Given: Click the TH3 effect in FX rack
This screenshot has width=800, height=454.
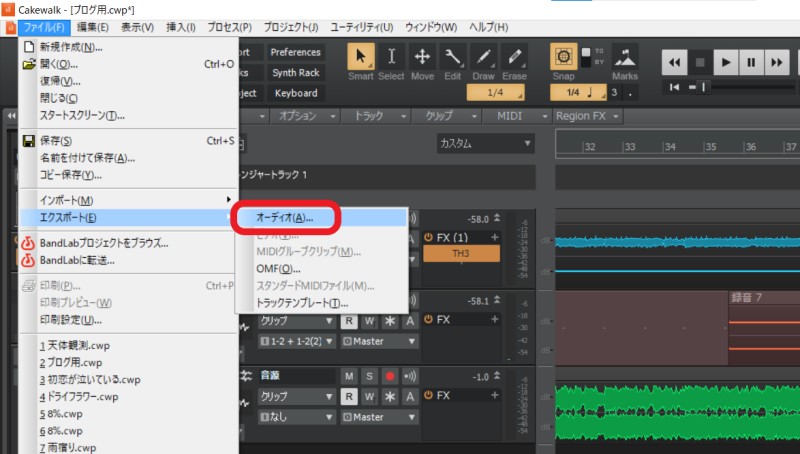Looking at the screenshot, I should [x=461, y=254].
